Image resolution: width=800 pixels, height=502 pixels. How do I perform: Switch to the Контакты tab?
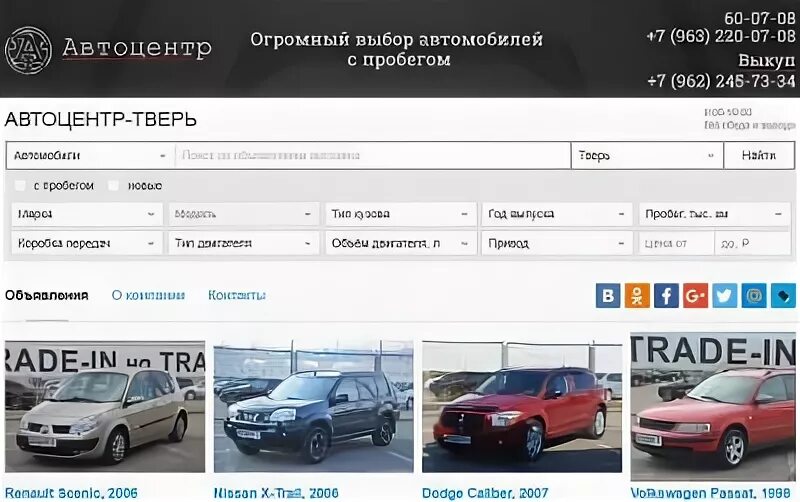coord(237,295)
